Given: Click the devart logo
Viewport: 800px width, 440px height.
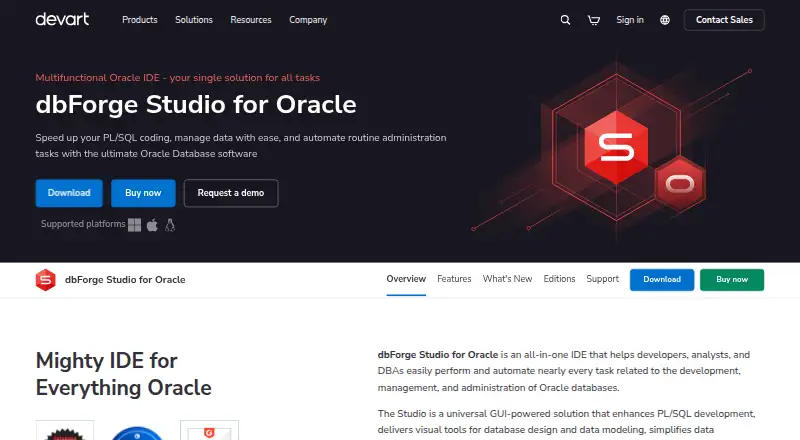Looking at the screenshot, I should tap(62, 19).
